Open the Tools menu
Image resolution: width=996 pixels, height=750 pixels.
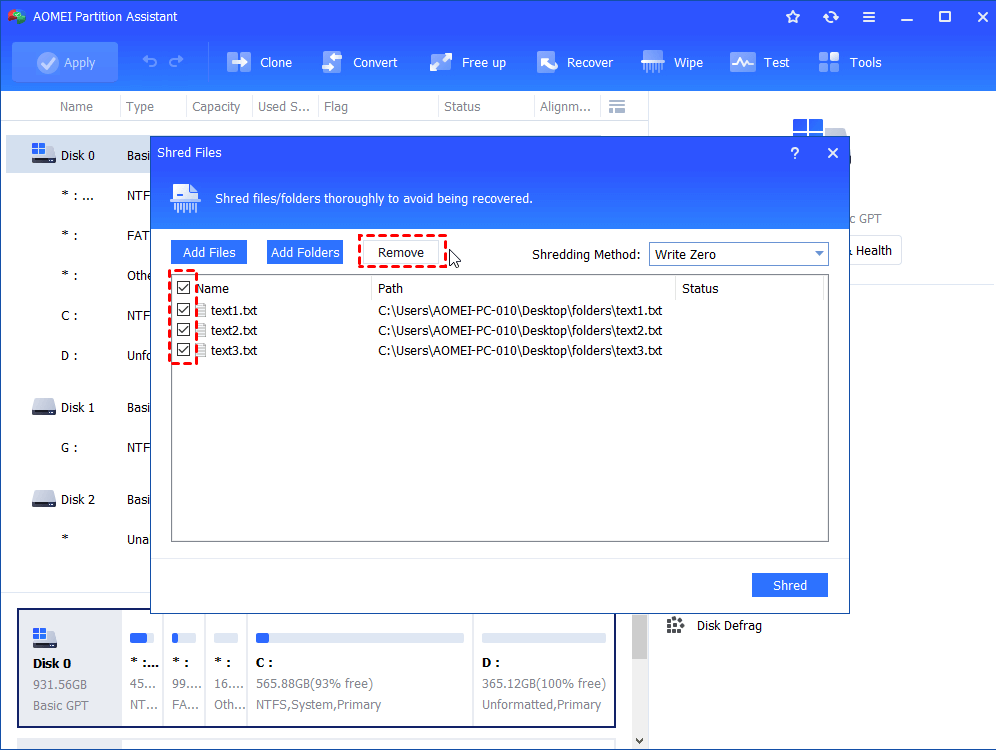(x=850, y=62)
